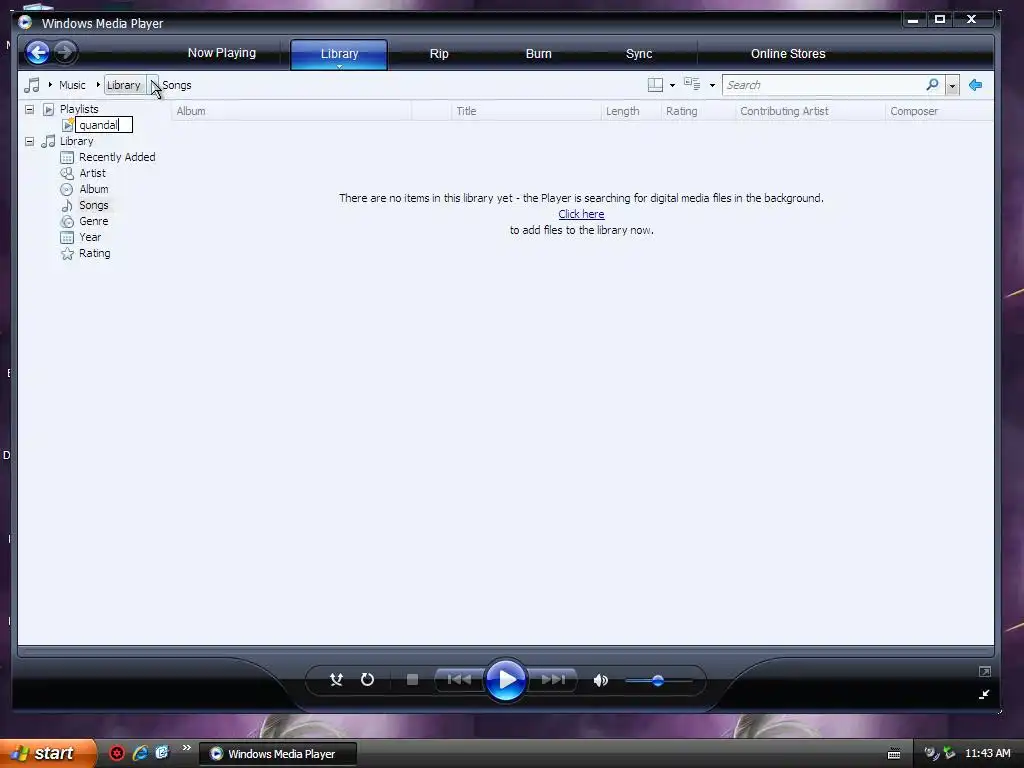Toggle shuffle mode
The height and width of the screenshot is (768, 1024).
coord(336,680)
